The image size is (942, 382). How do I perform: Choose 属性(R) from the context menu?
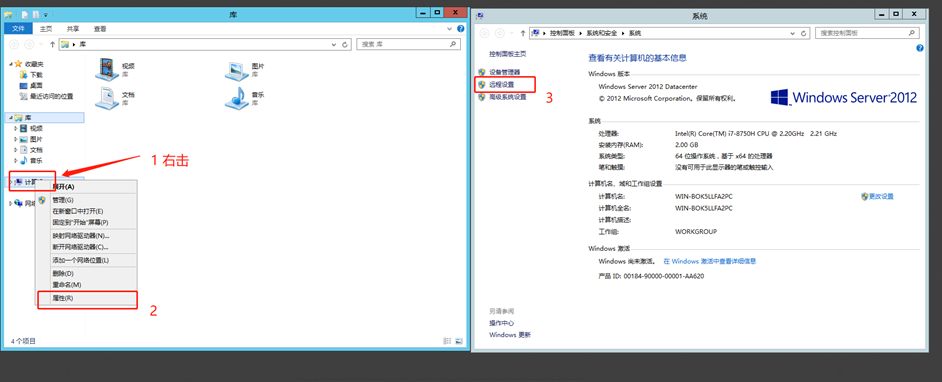click(87, 298)
